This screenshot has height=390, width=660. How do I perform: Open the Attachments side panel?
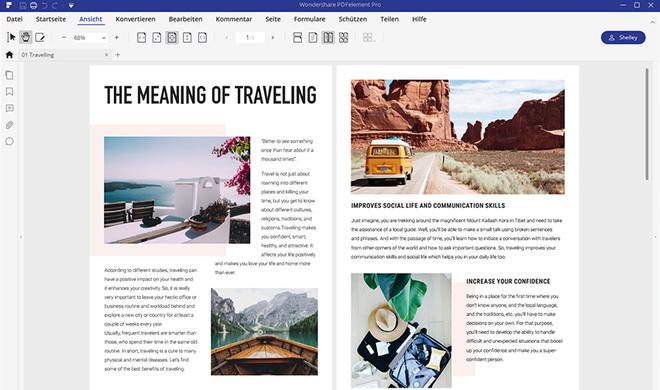coord(9,125)
